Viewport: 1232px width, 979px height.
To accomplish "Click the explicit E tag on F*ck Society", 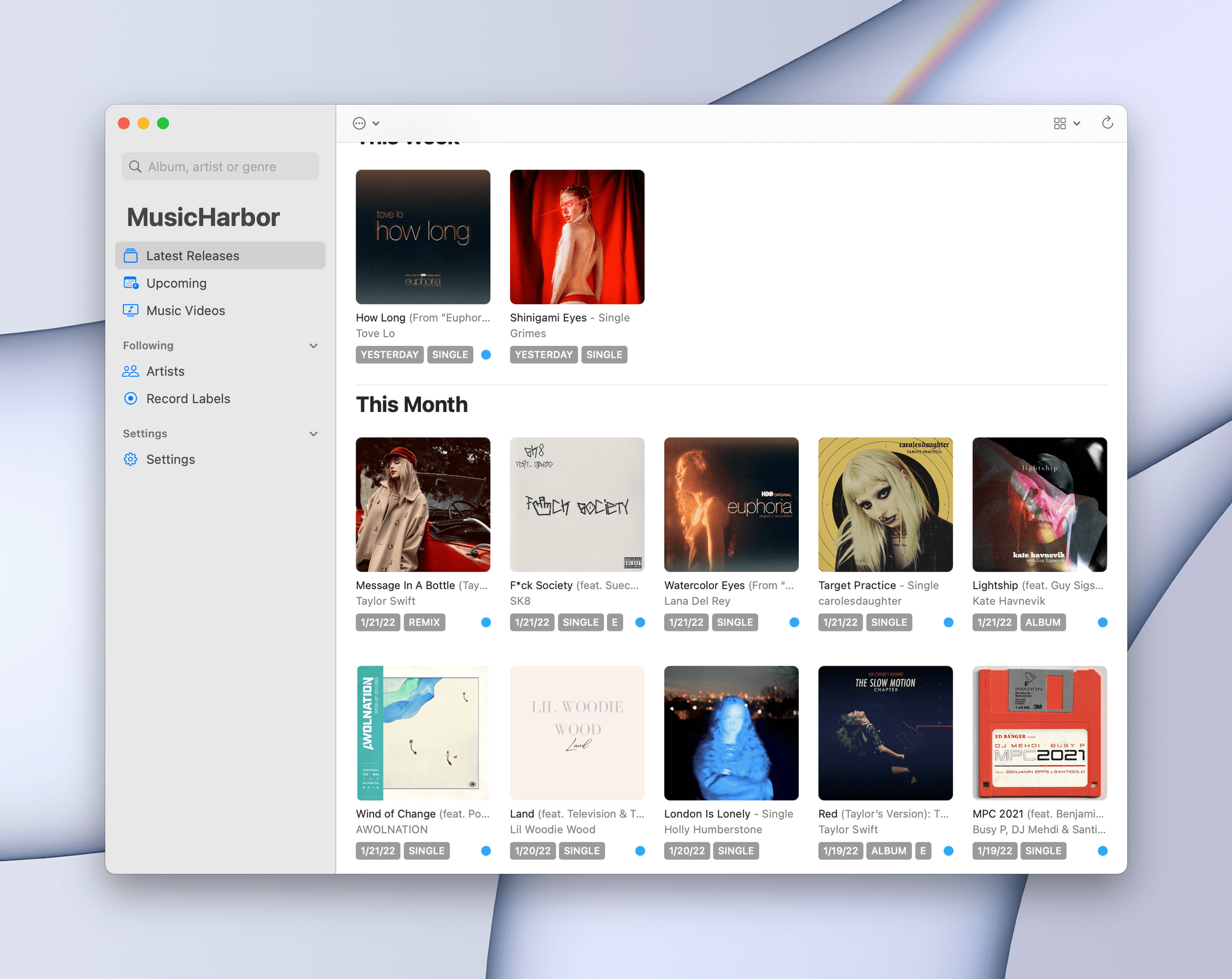I will (x=615, y=622).
